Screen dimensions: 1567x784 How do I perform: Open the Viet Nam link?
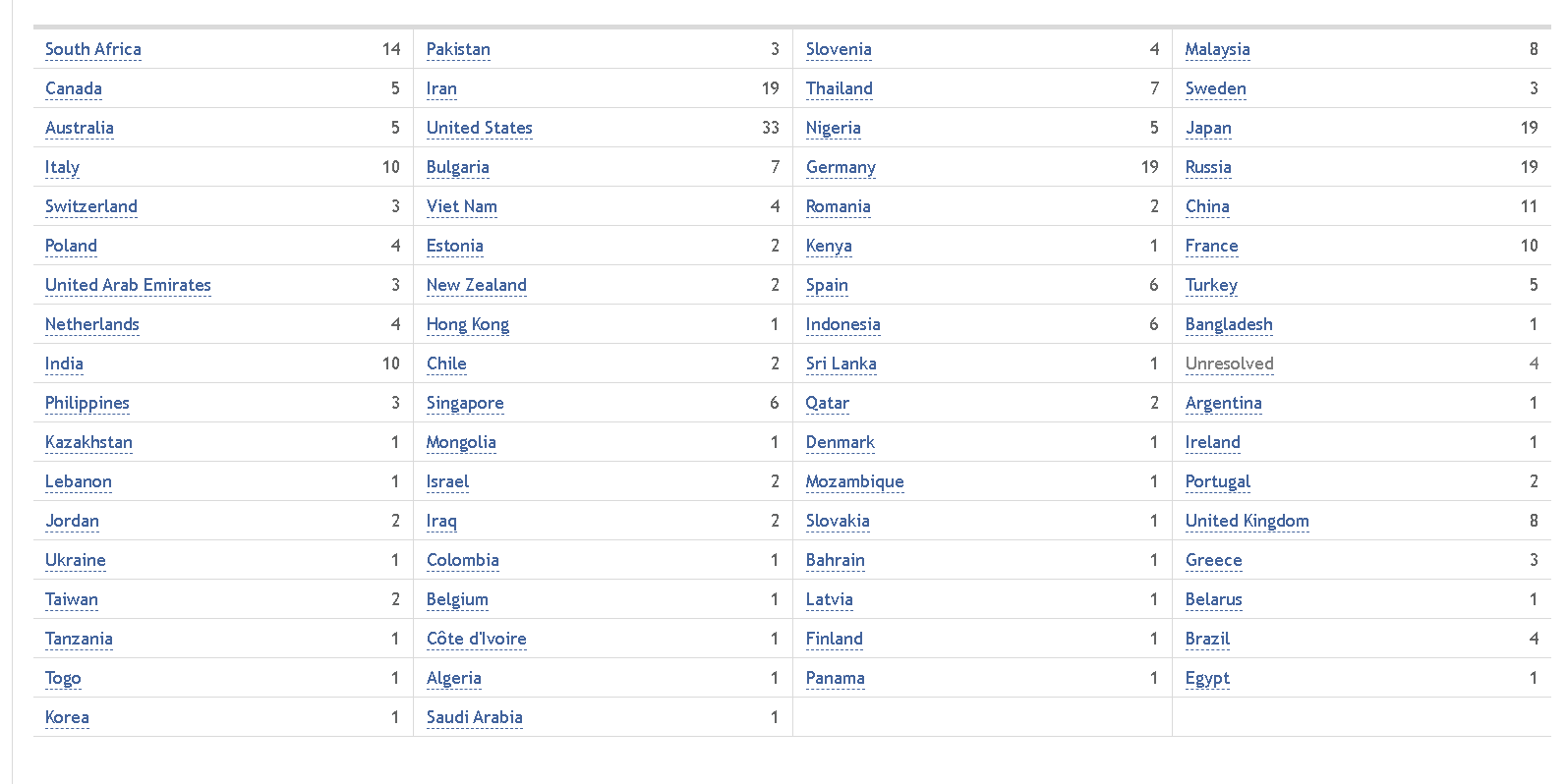point(461,206)
